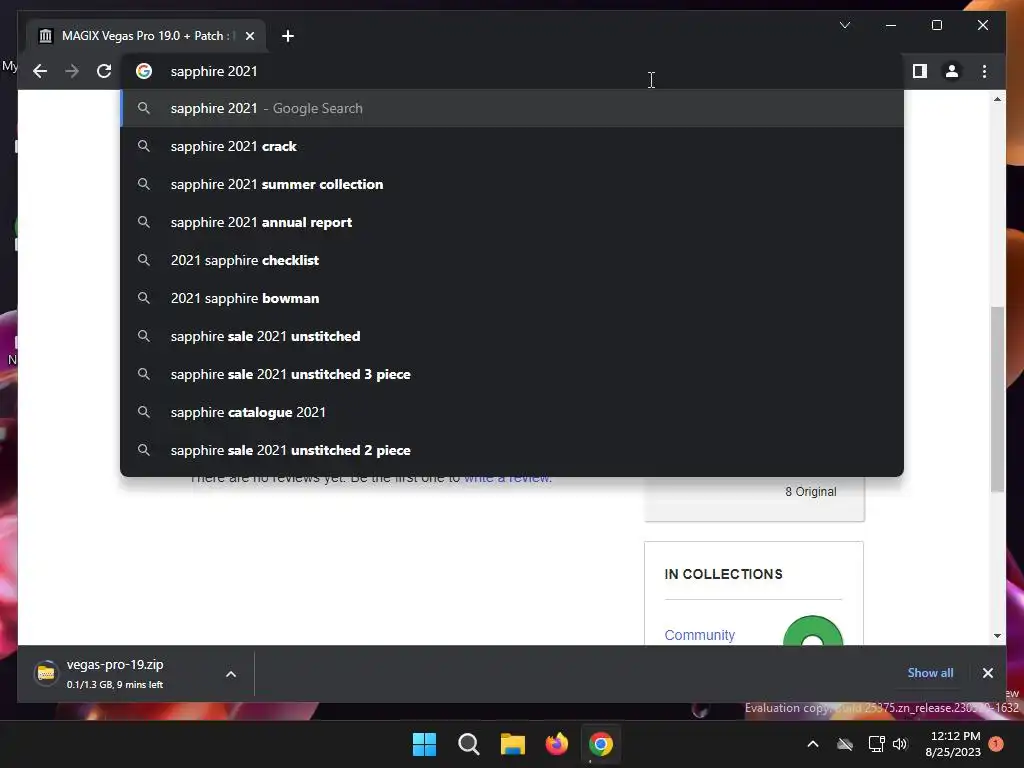The image size is (1024, 768).
Task: Click the green Community collection thumbnail
Action: click(x=812, y=631)
